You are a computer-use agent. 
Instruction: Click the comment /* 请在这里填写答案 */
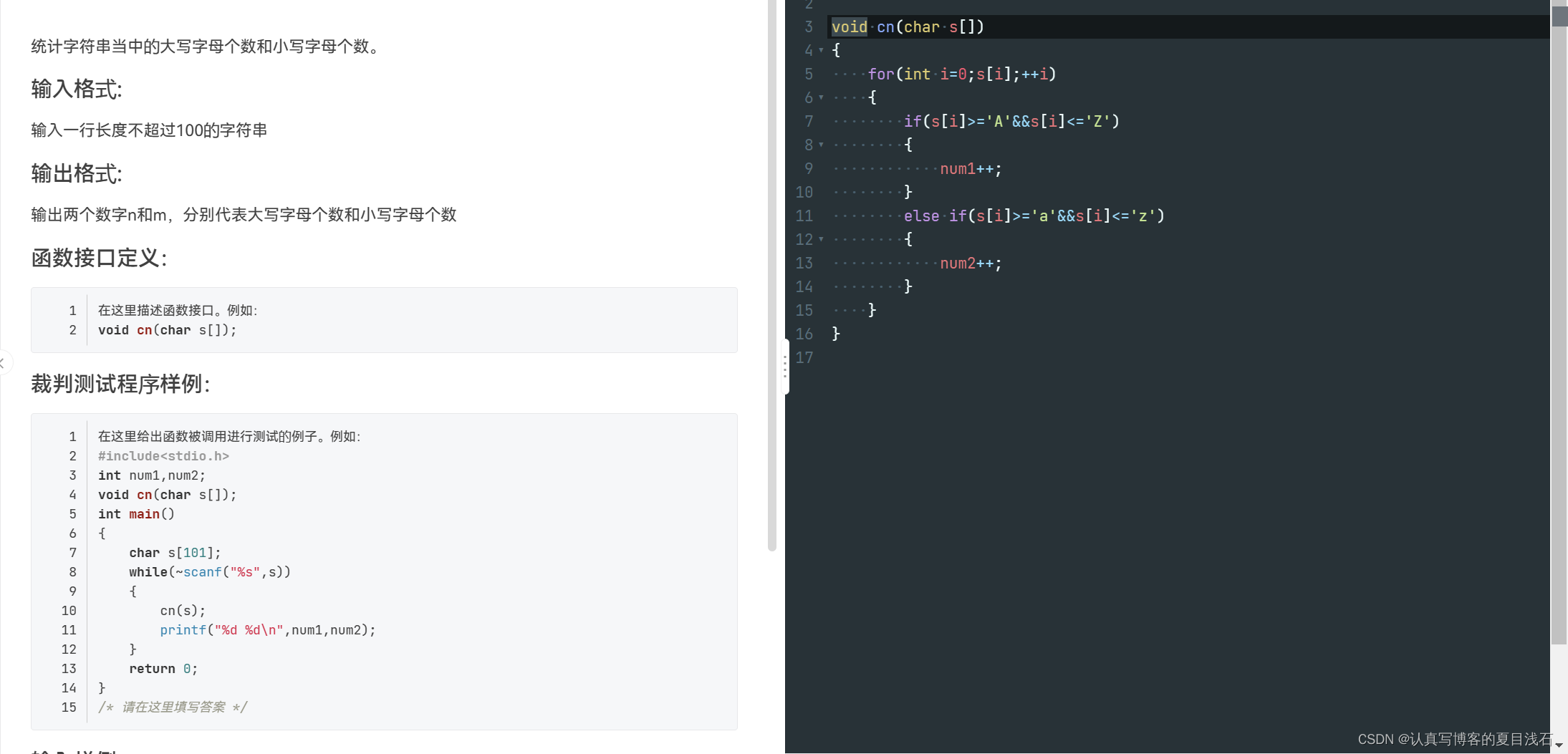(x=173, y=707)
